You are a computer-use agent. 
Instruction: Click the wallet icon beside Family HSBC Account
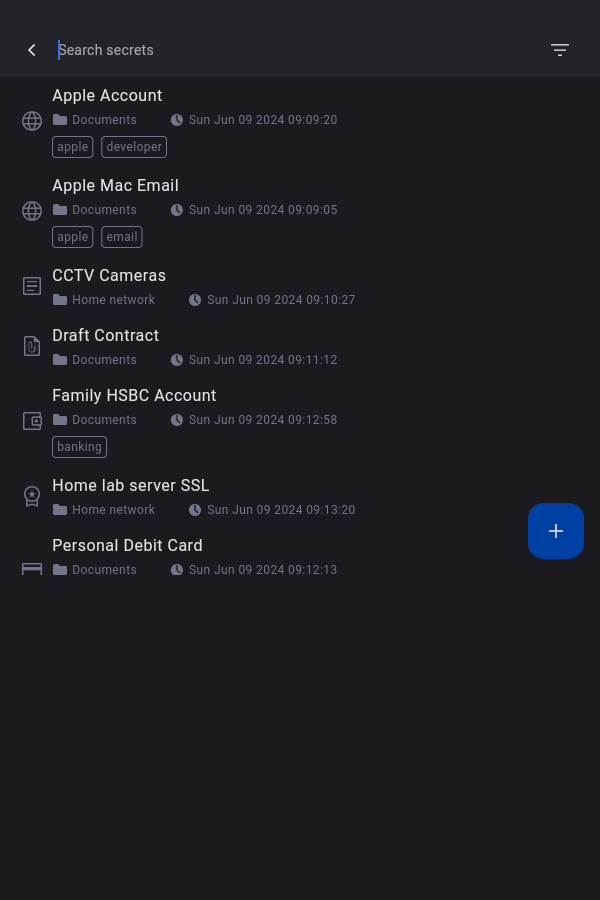click(x=32, y=421)
